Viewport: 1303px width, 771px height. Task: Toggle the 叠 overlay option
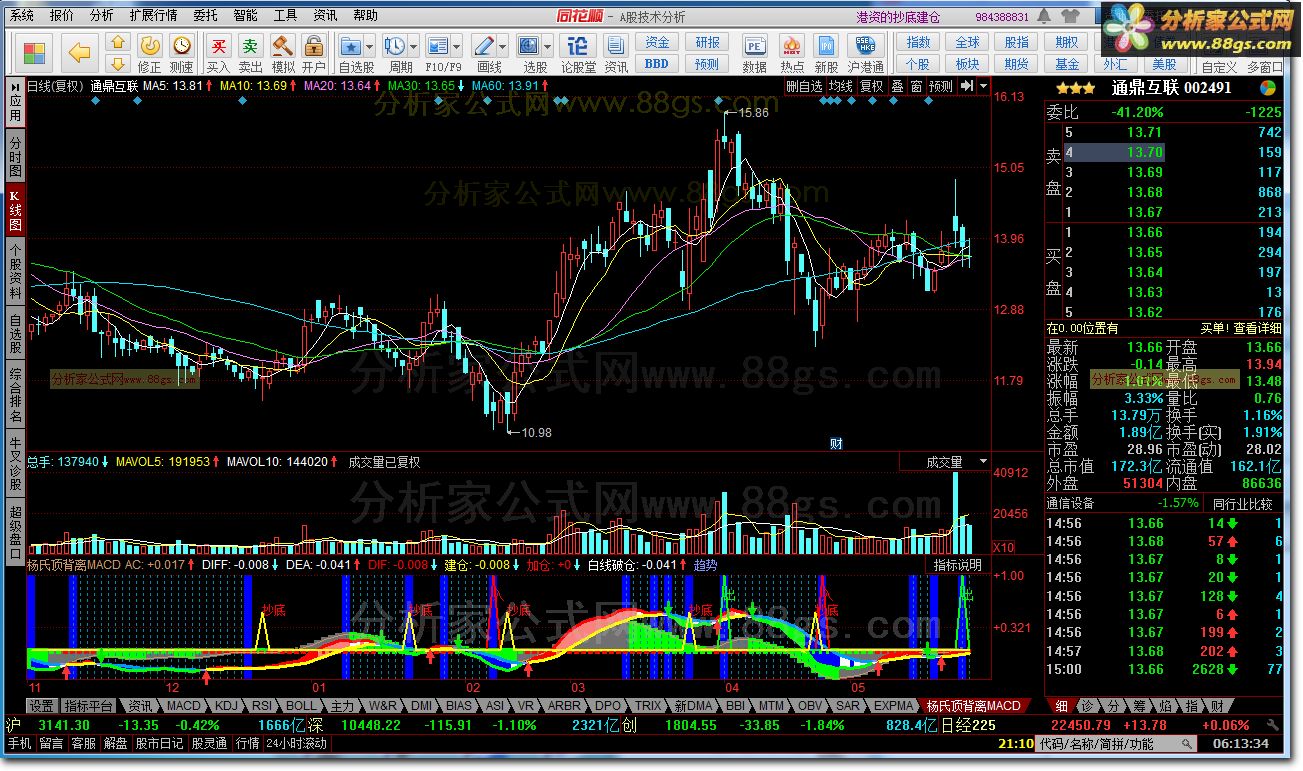coord(898,87)
